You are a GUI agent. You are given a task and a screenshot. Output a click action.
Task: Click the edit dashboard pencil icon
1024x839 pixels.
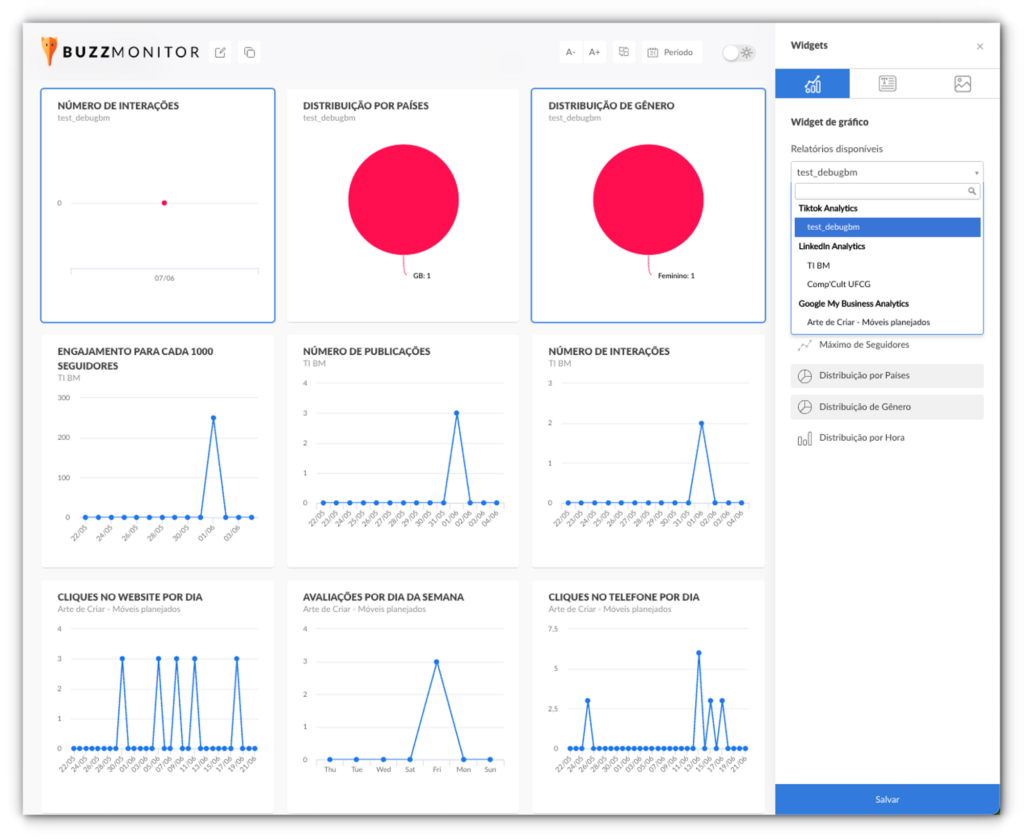220,52
